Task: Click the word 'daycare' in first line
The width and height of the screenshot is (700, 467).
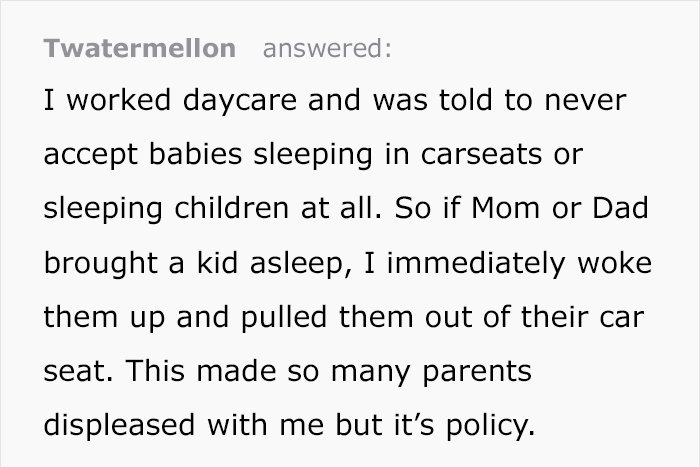Action: [240, 100]
